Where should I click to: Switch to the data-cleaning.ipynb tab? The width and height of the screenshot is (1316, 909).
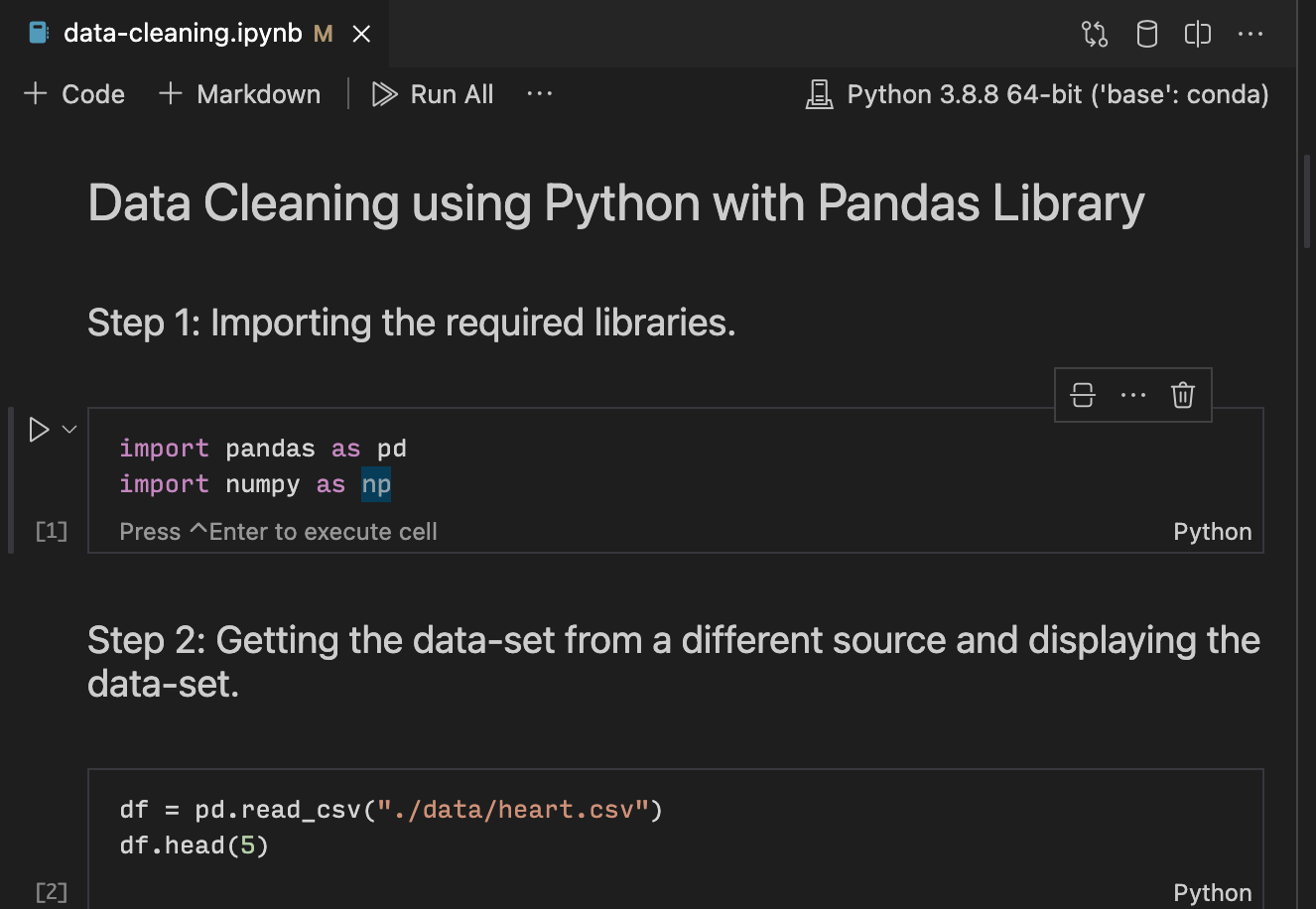point(182,32)
